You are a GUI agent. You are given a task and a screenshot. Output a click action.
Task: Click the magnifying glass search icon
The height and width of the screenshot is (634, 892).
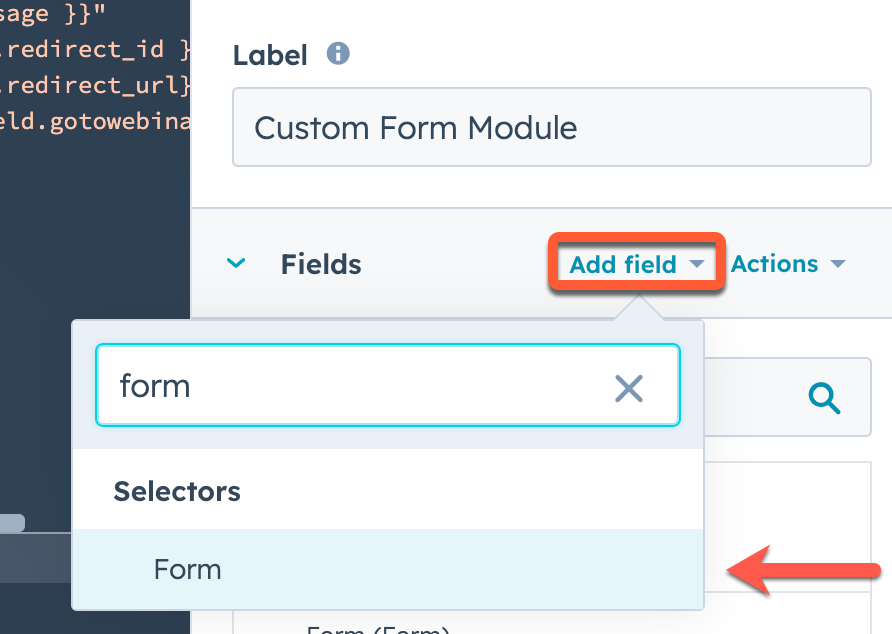pyautogui.click(x=824, y=398)
